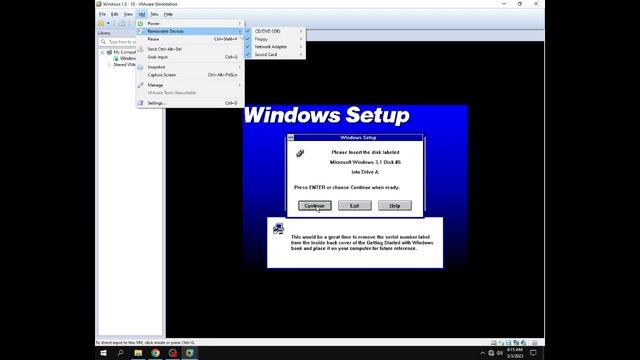
Task: Open the checked Sound Card submenu
Action: (275, 55)
